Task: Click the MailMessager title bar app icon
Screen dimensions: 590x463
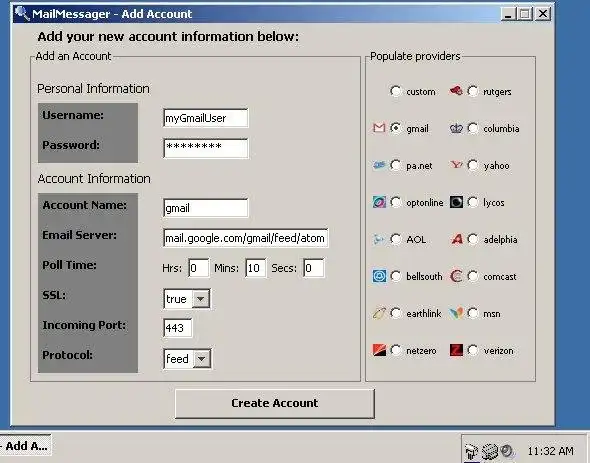Action: click(21, 14)
